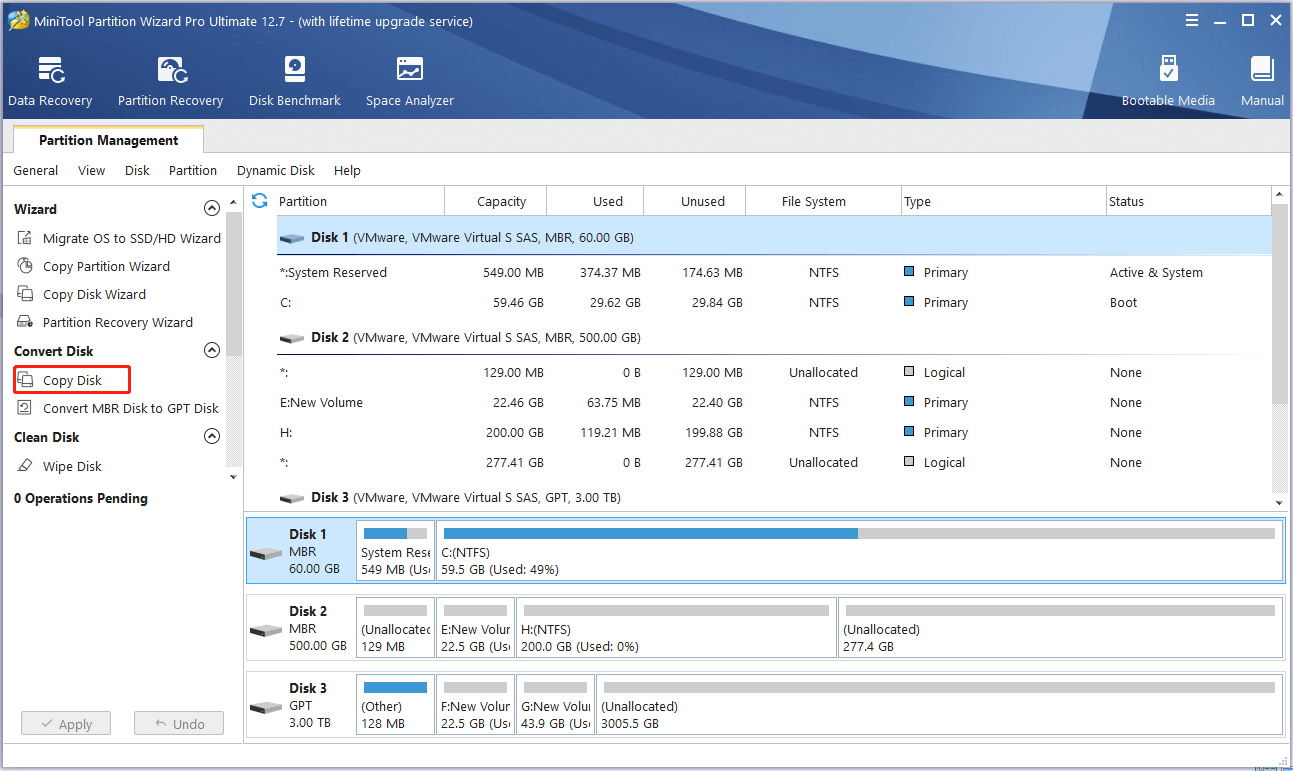Sort by Status column header
The width and height of the screenshot is (1293, 771).
coord(1188,201)
